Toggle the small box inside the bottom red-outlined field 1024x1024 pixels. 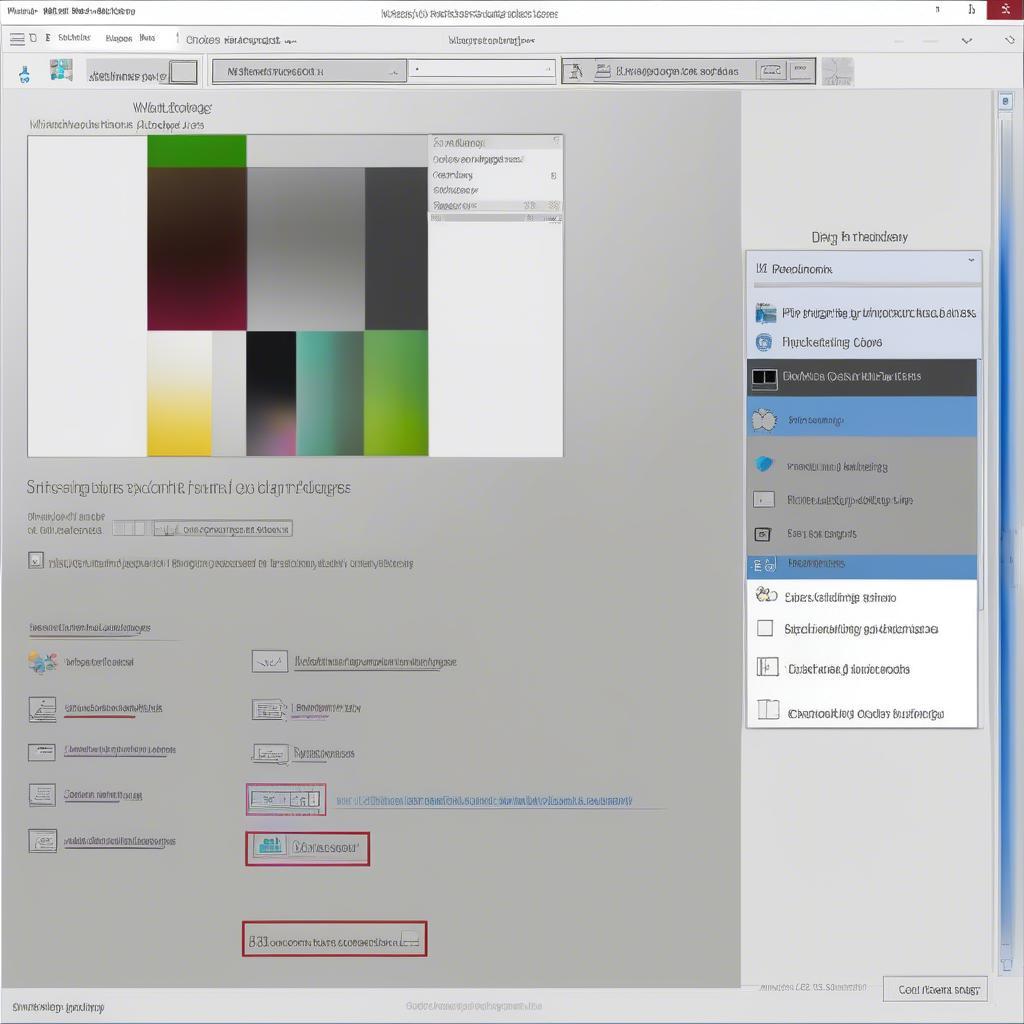[x=409, y=939]
